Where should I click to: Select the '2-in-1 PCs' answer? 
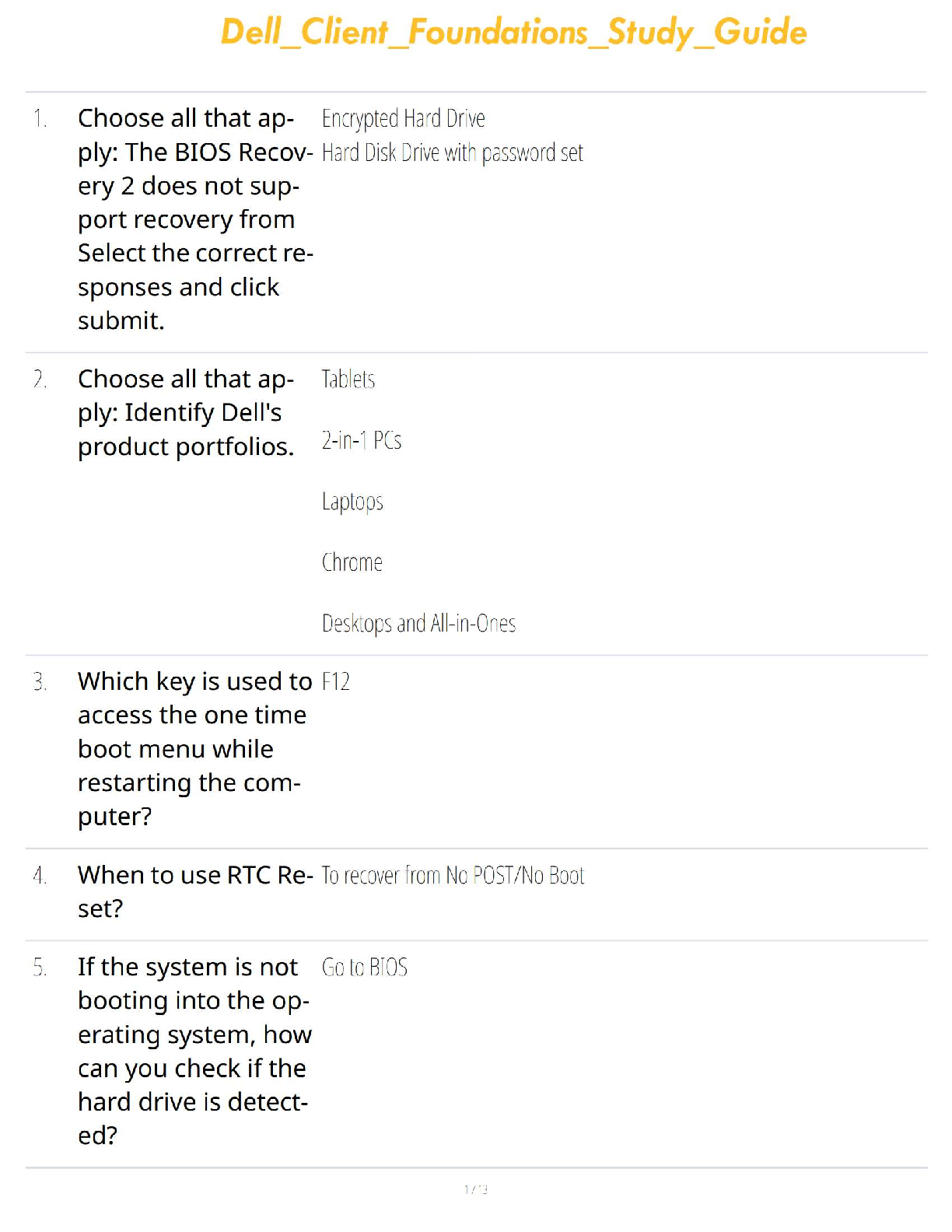pyautogui.click(x=362, y=441)
